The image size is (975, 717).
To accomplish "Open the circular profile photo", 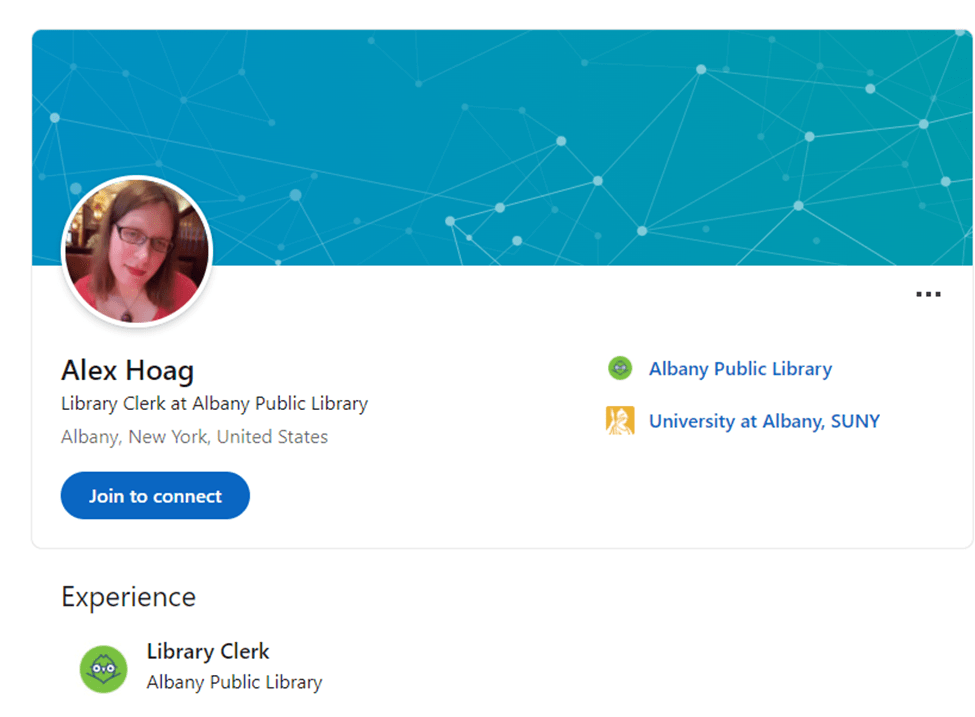I will 137,251.
